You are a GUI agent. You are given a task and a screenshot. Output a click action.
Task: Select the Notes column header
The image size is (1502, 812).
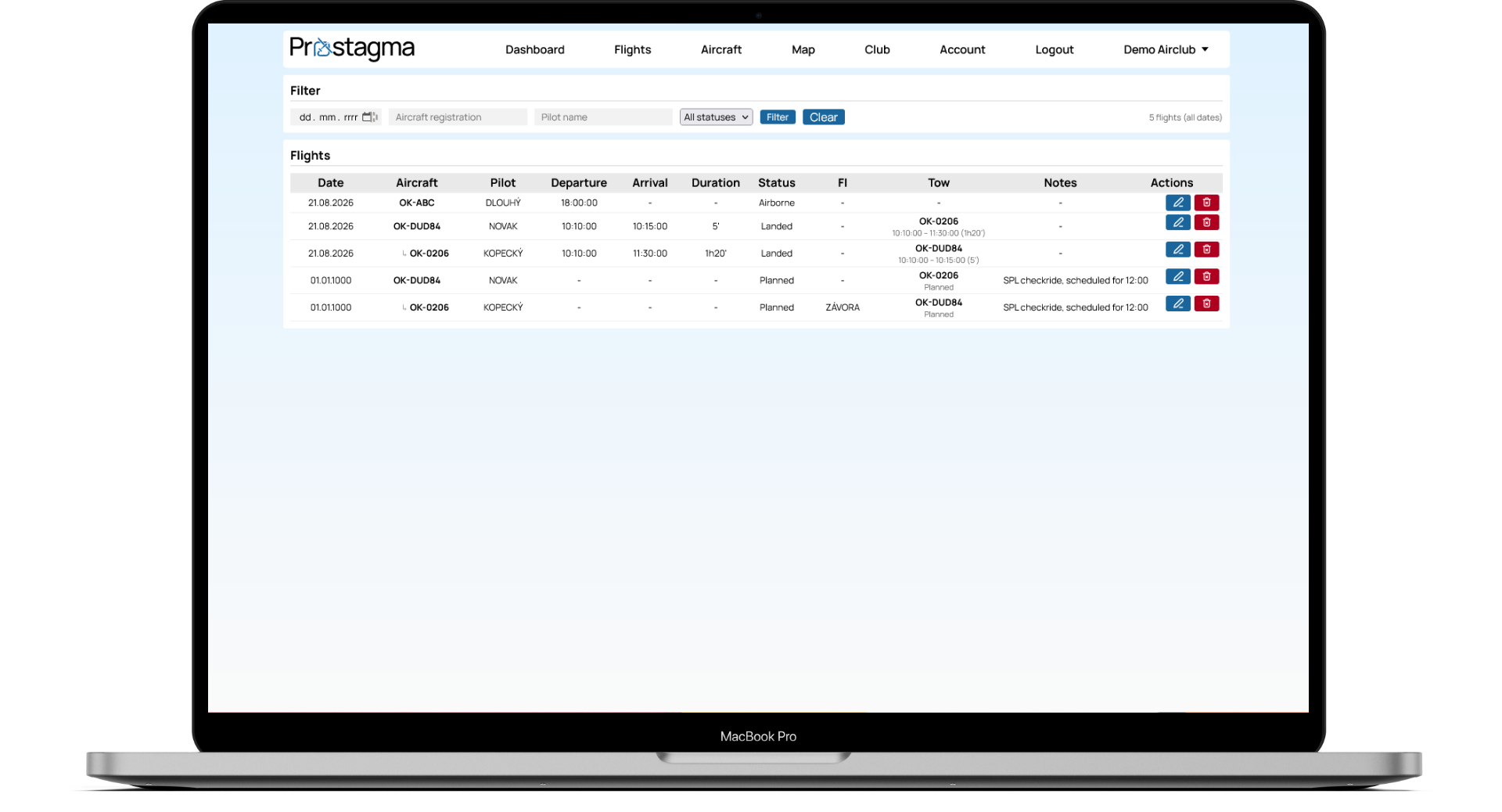click(x=1060, y=182)
